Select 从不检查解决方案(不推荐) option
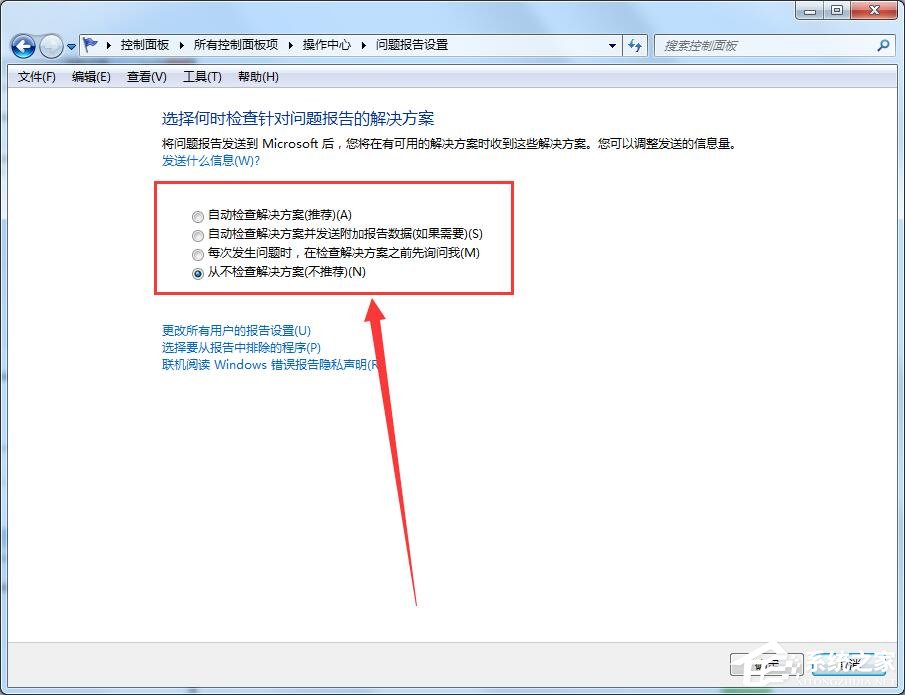The width and height of the screenshot is (905, 695). click(x=197, y=274)
